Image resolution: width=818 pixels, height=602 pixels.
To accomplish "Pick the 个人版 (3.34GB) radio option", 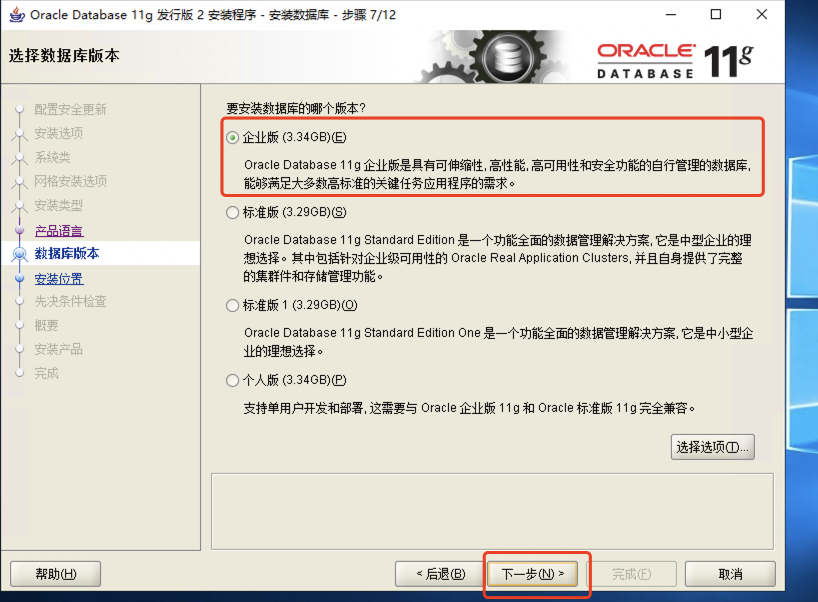I will point(233,380).
